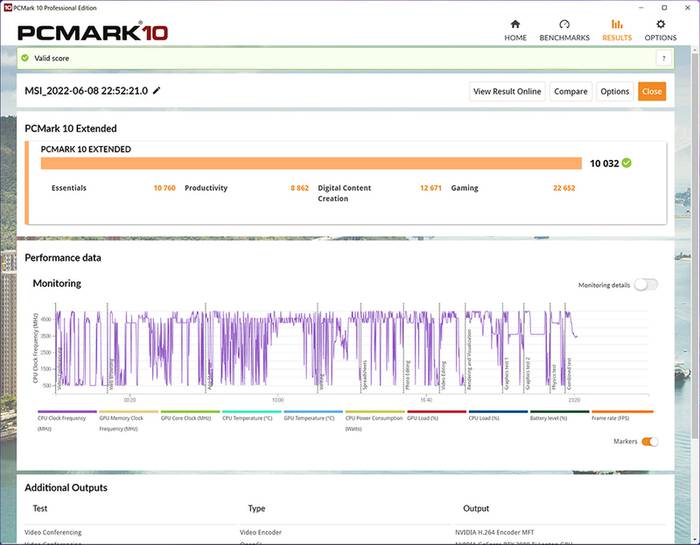The width and height of the screenshot is (700, 545).
Task: Click the Spreadsheets marker in the chart
Action: (x=365, y=375)
